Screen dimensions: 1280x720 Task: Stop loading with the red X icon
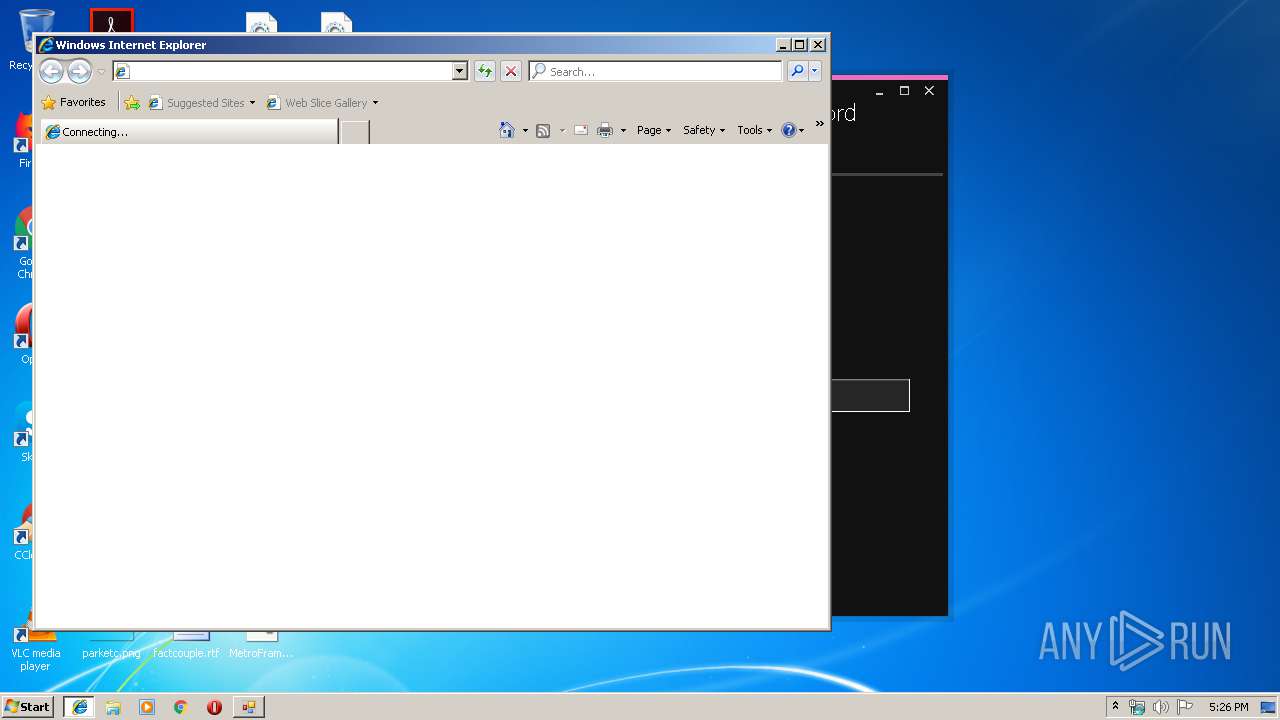[511, 71]
